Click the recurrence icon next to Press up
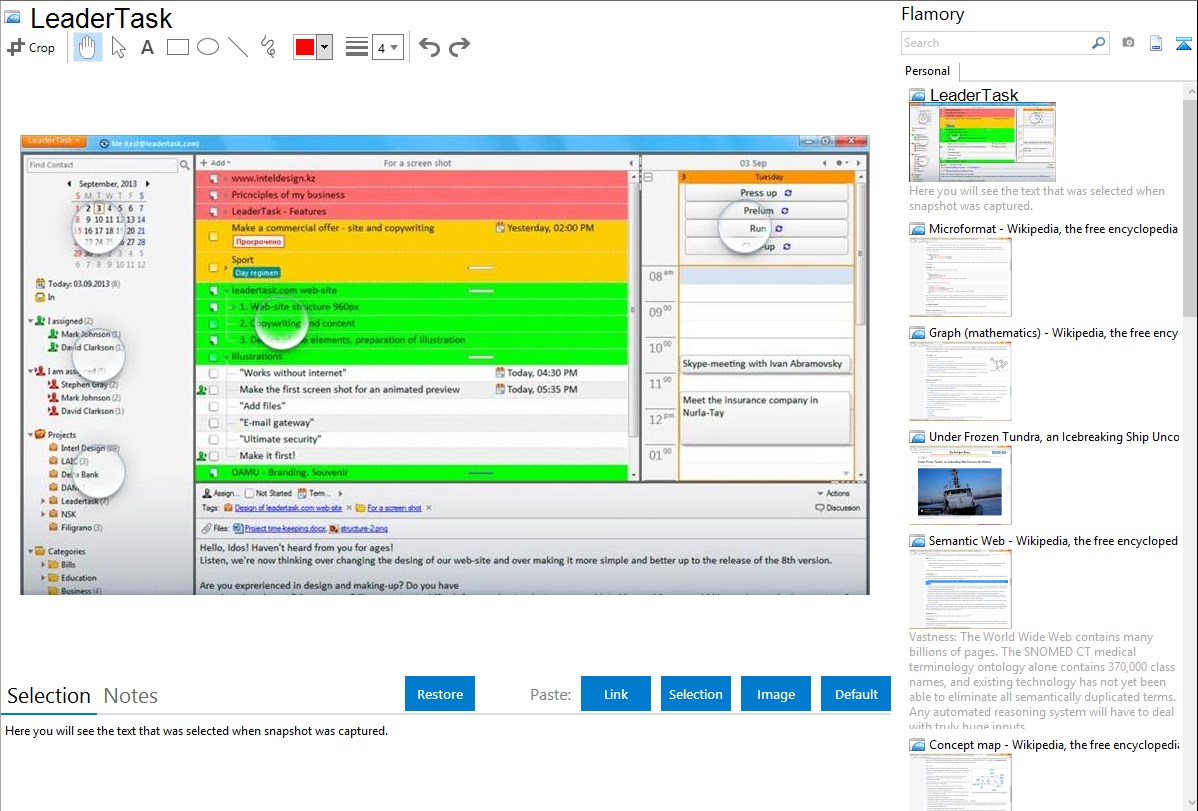The height and width of the screenshot is (811, 1198). [x=788, y=193]
